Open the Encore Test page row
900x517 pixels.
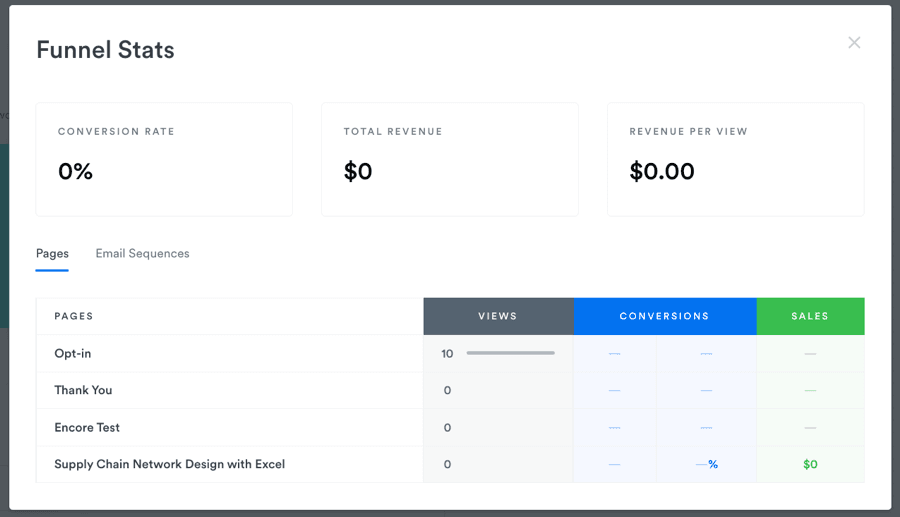[87, 427]
